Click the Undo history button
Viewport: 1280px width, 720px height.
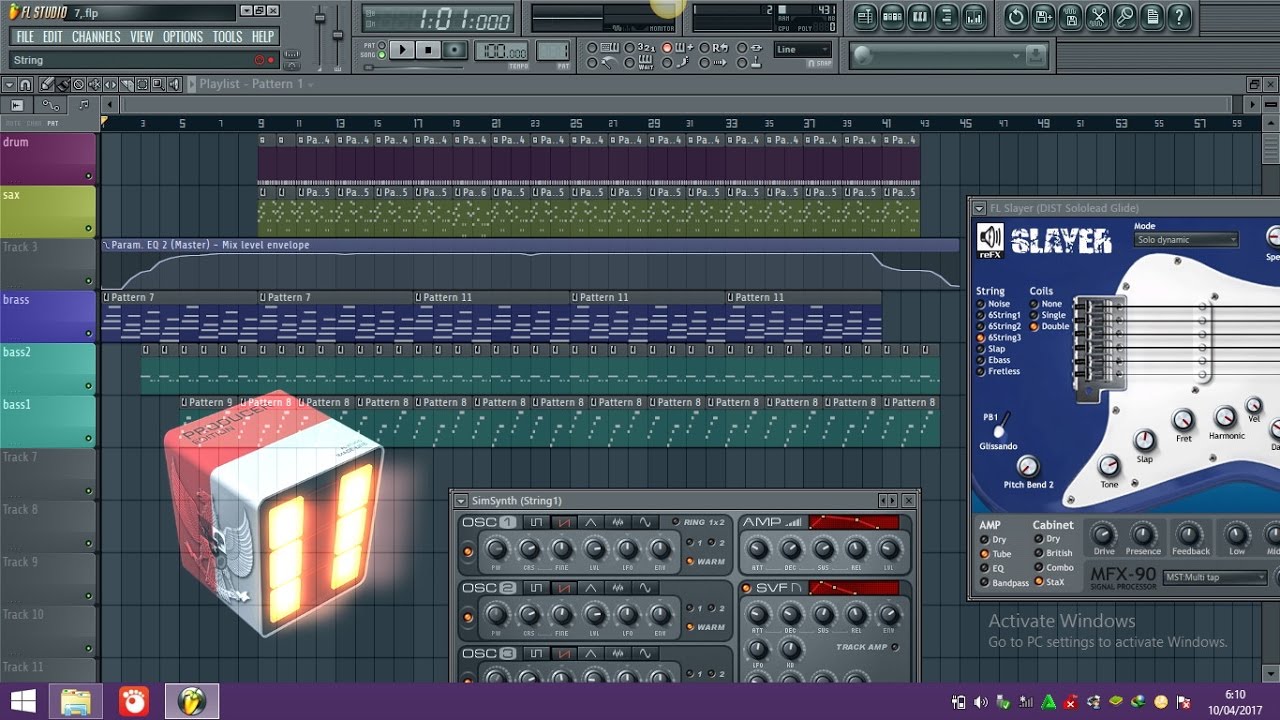1016,17
